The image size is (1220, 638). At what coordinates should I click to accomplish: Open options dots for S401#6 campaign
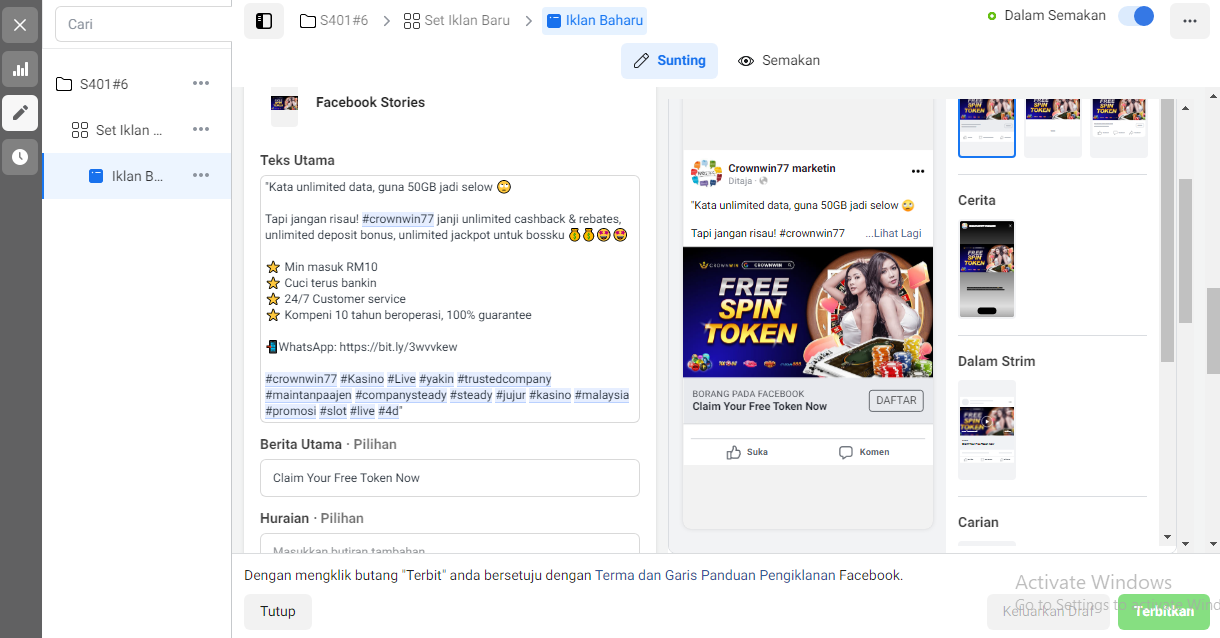pos(201,84)
